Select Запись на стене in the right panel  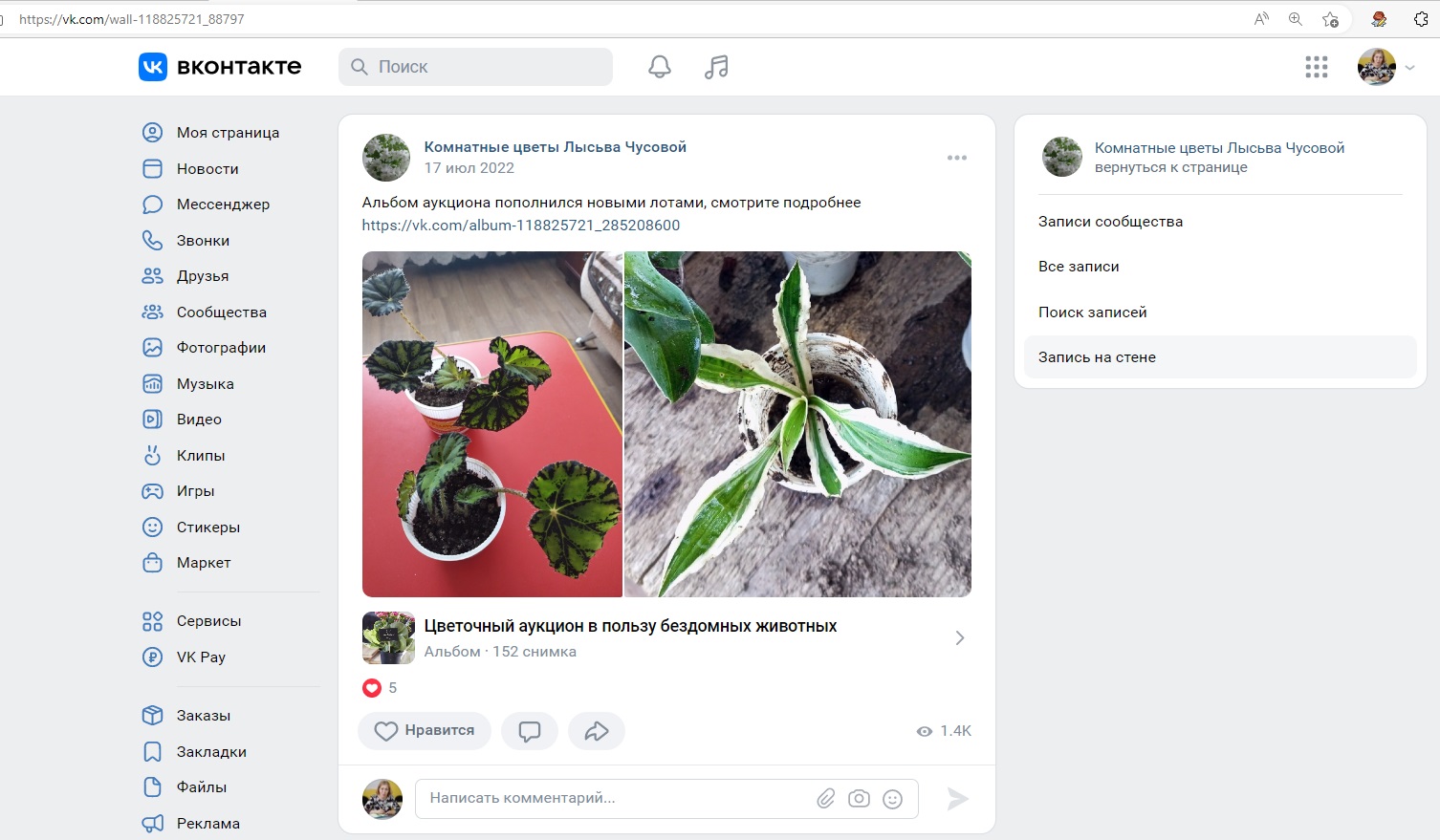click(x=1219, y=357)
